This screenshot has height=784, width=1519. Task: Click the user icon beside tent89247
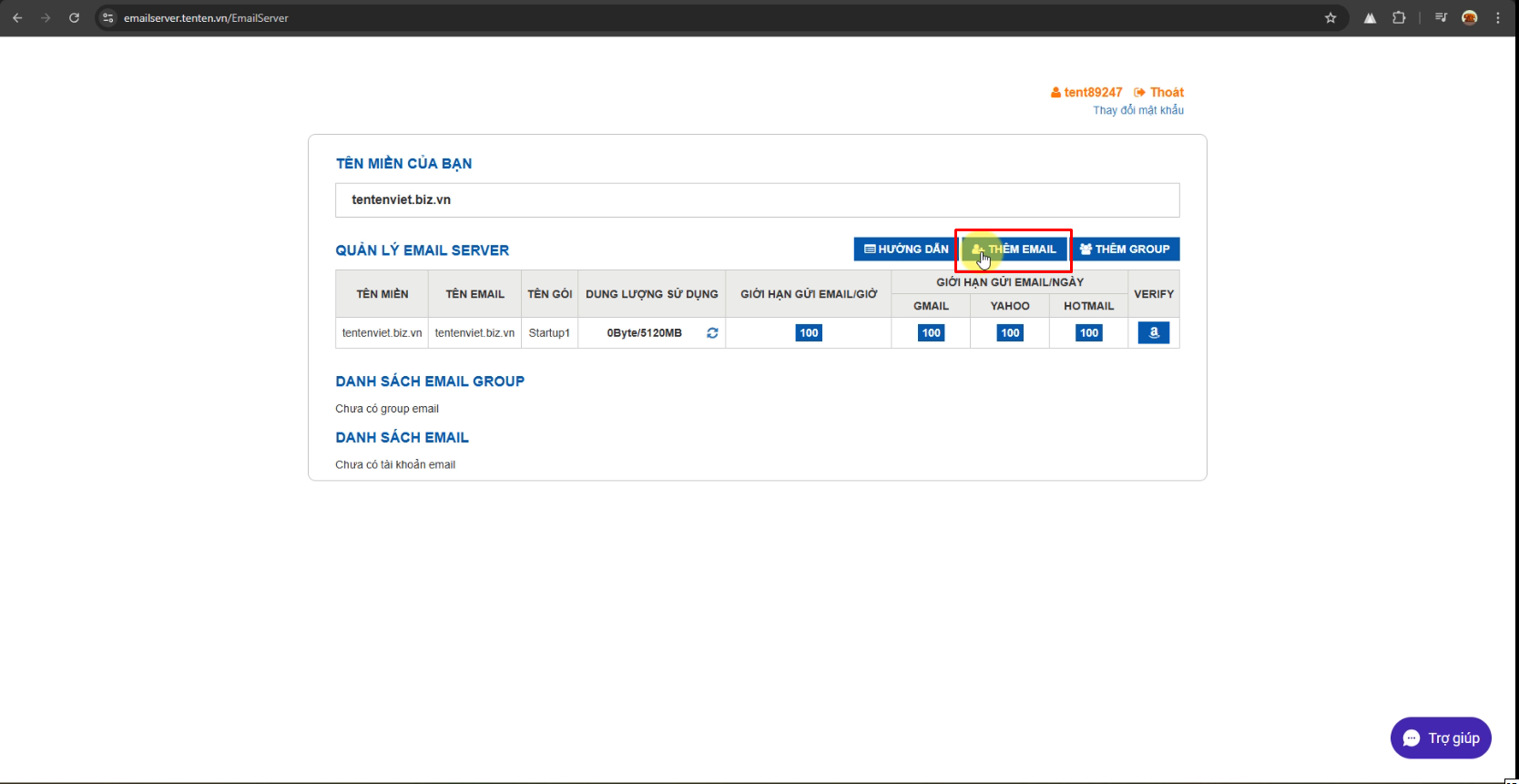1055,93
